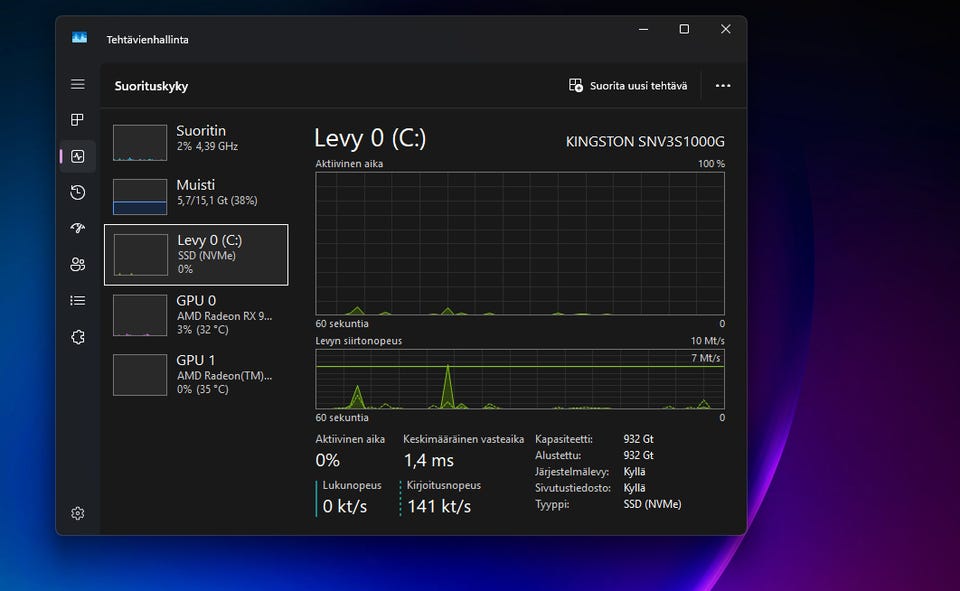Screen dimensions: 960x591
Task: Open the Services puzzle icon
Action: click(x=78, y=337)
